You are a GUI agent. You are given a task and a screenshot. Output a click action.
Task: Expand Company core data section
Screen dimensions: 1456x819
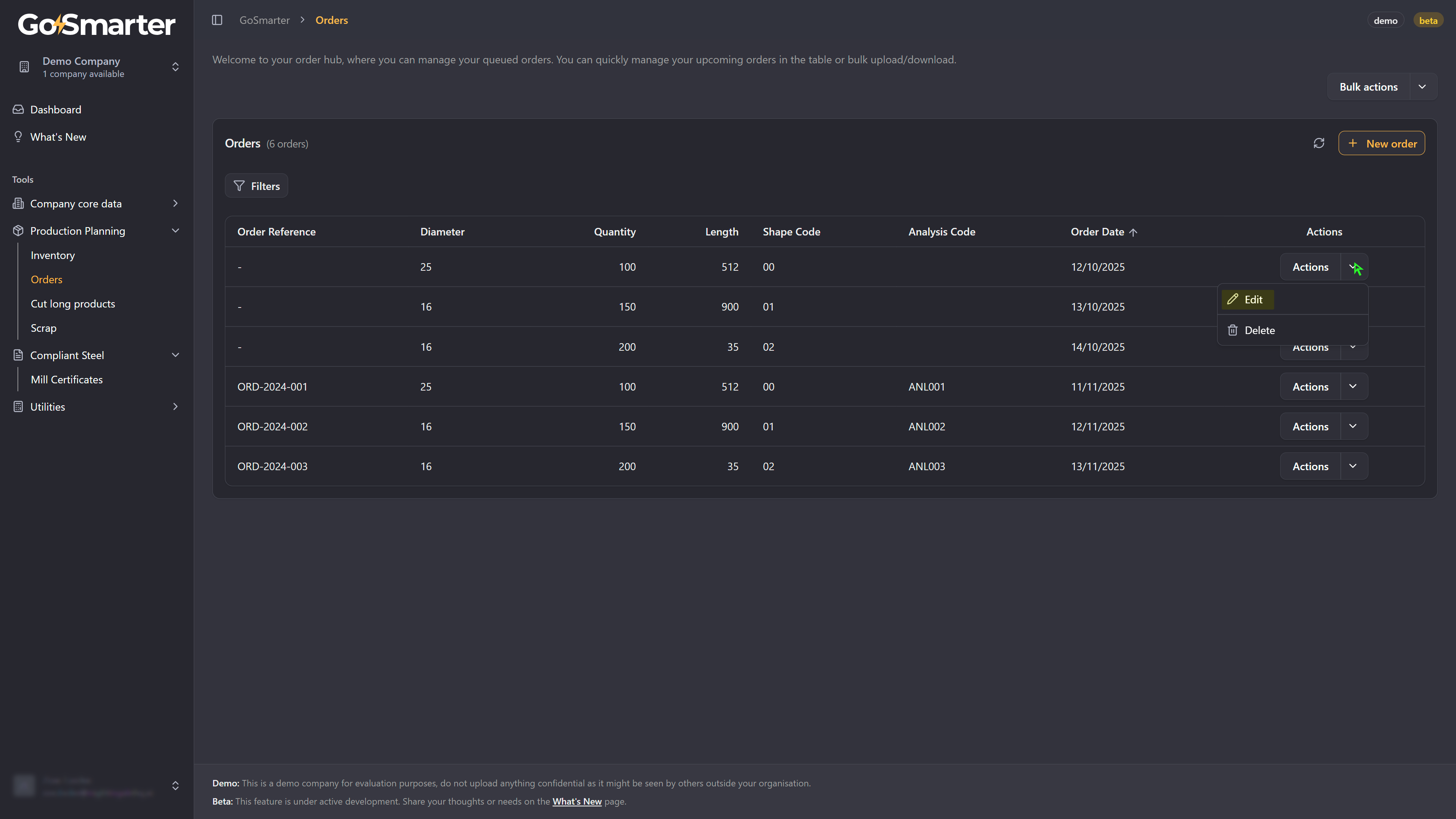click(x=175, y=204)
